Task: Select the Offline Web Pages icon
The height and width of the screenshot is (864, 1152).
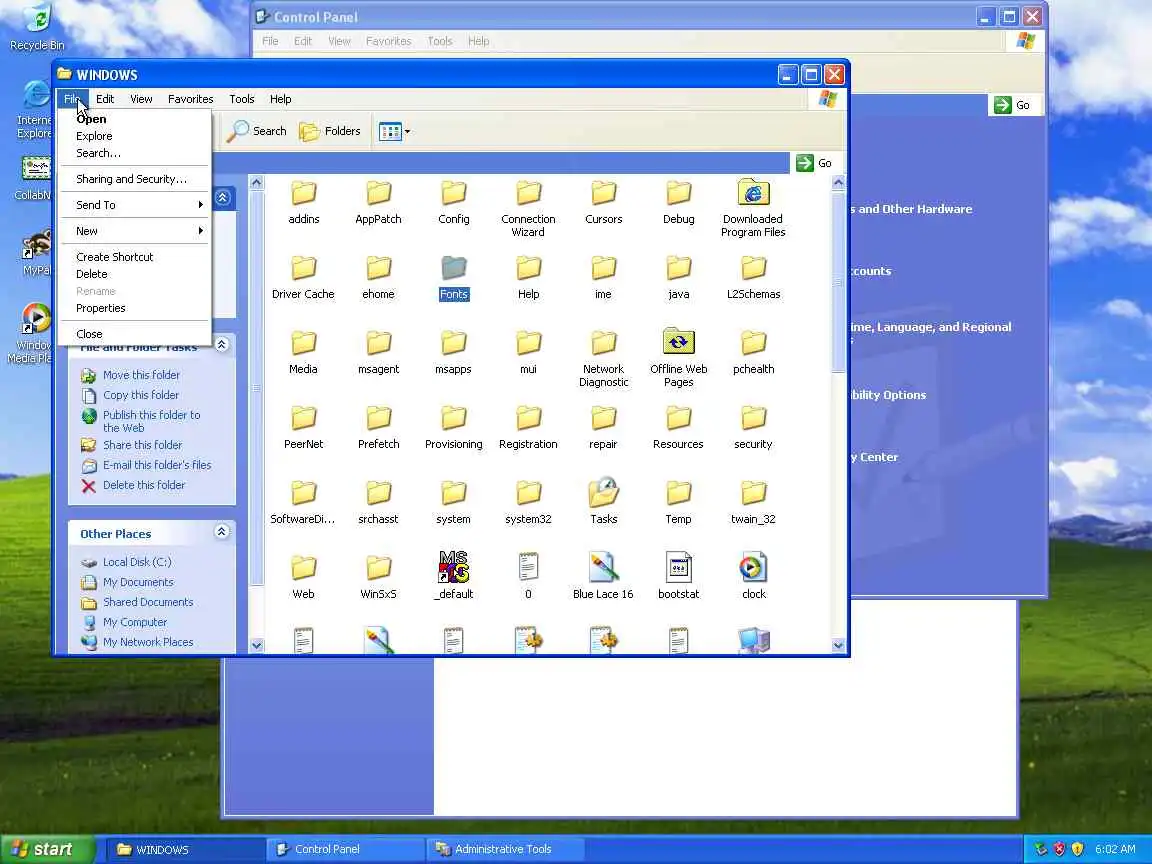Action: 678,342
